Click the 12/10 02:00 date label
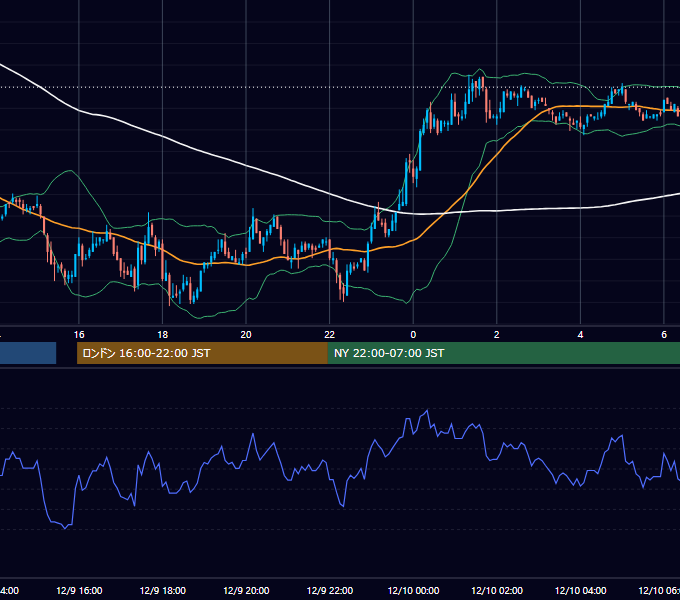680x600 pixels. 497,590
